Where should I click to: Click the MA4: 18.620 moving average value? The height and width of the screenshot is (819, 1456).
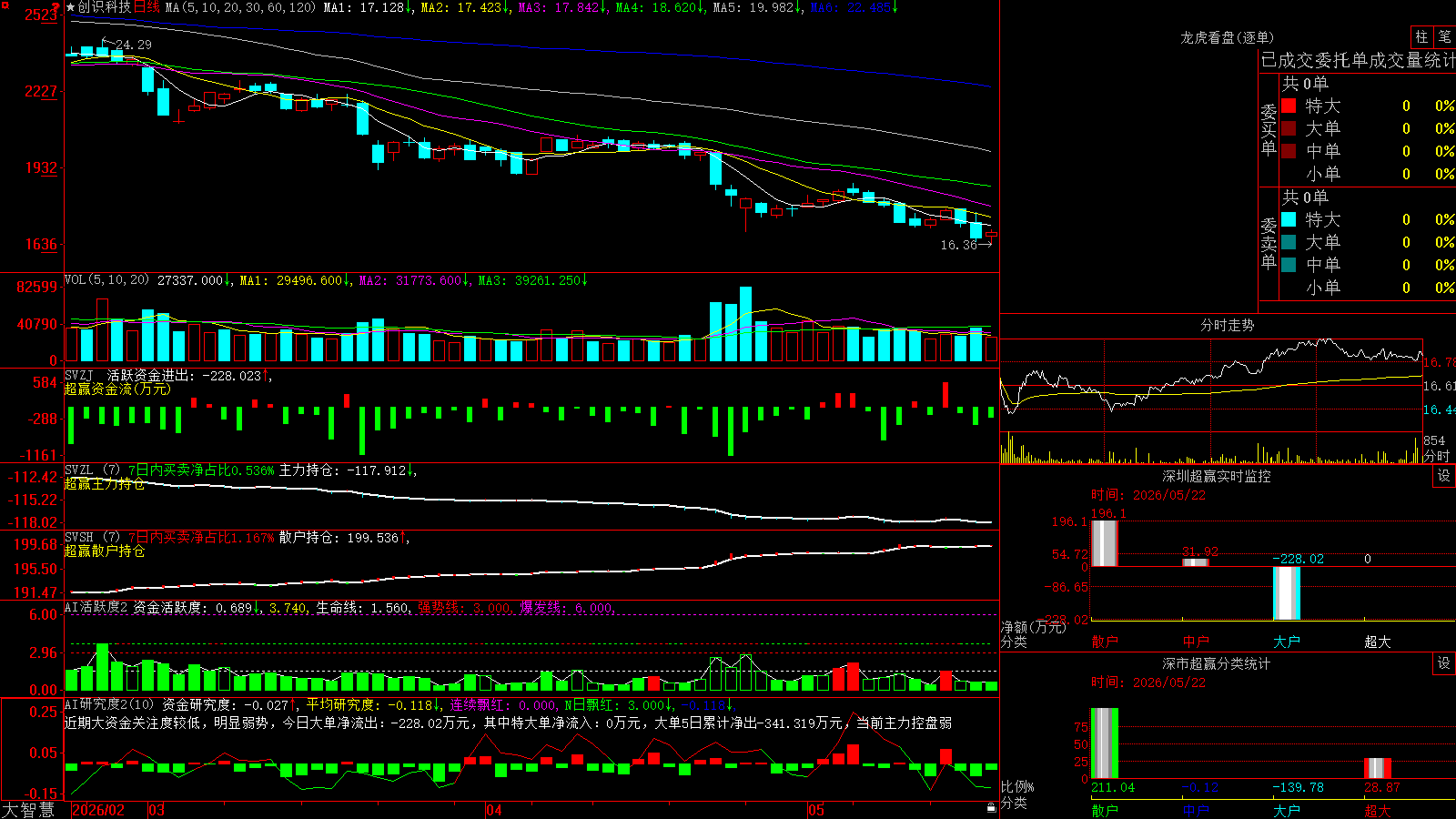click(x=659, y=7)
